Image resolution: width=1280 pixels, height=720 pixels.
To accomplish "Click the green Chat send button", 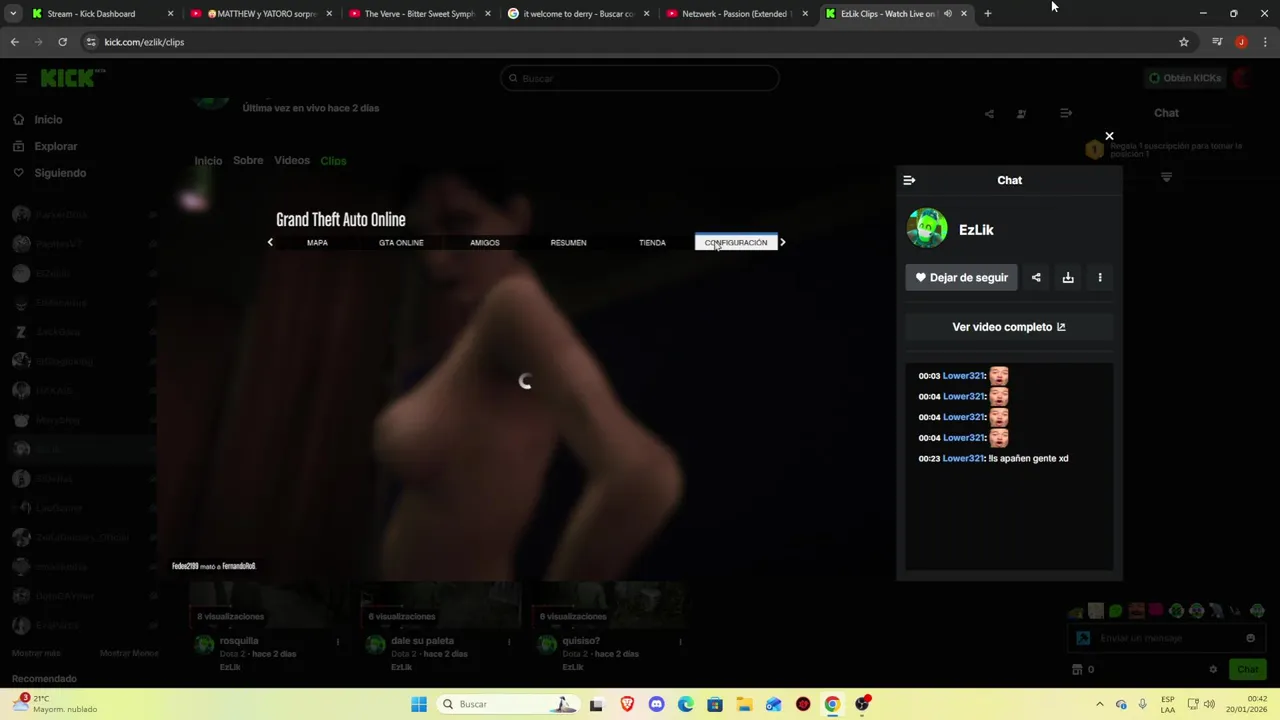I will (1248, 669).
